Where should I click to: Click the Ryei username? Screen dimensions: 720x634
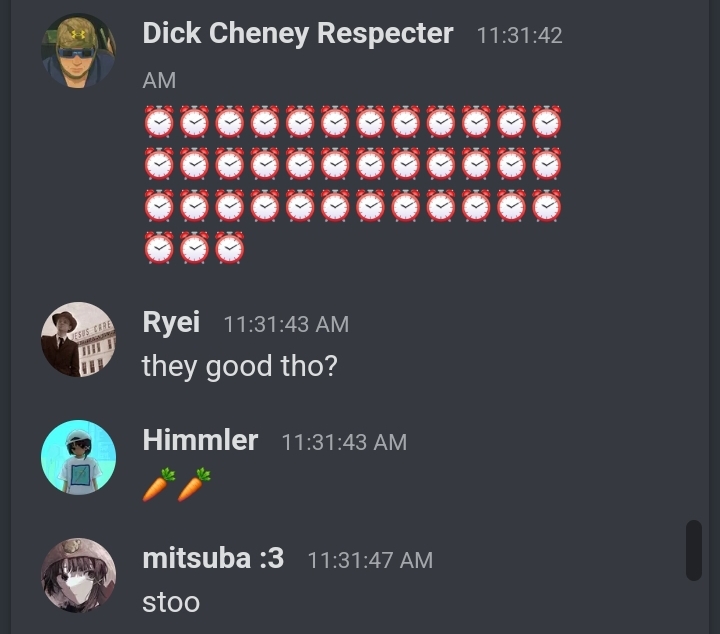click(171, 322)
